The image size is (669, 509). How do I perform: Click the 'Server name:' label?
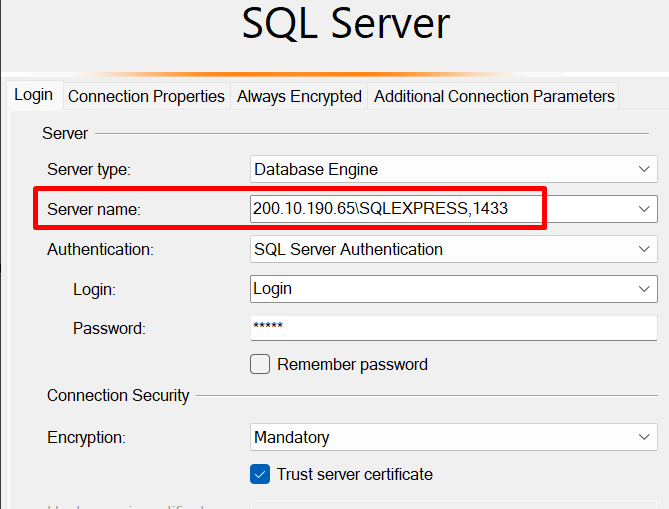pos(94,209)
